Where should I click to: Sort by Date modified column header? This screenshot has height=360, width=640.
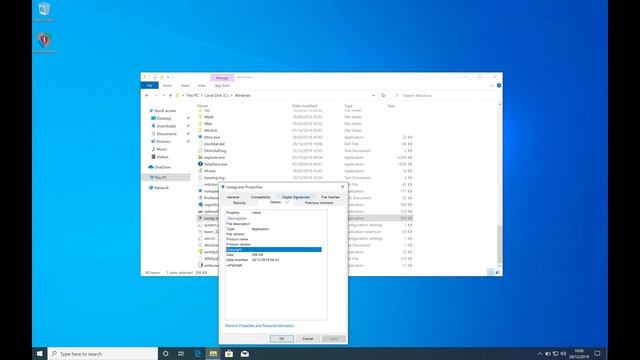coord(304,106)
